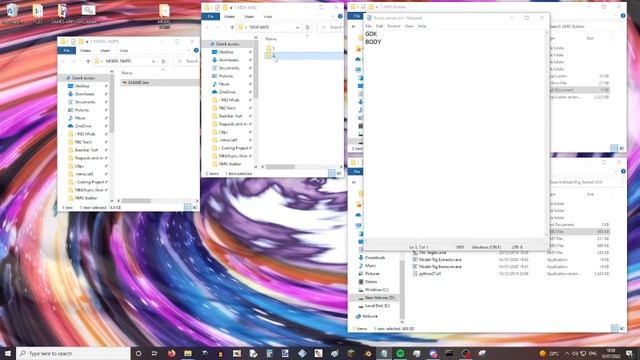
Task: Open File tab in NEW AMG explorer window
Action: 211,17
